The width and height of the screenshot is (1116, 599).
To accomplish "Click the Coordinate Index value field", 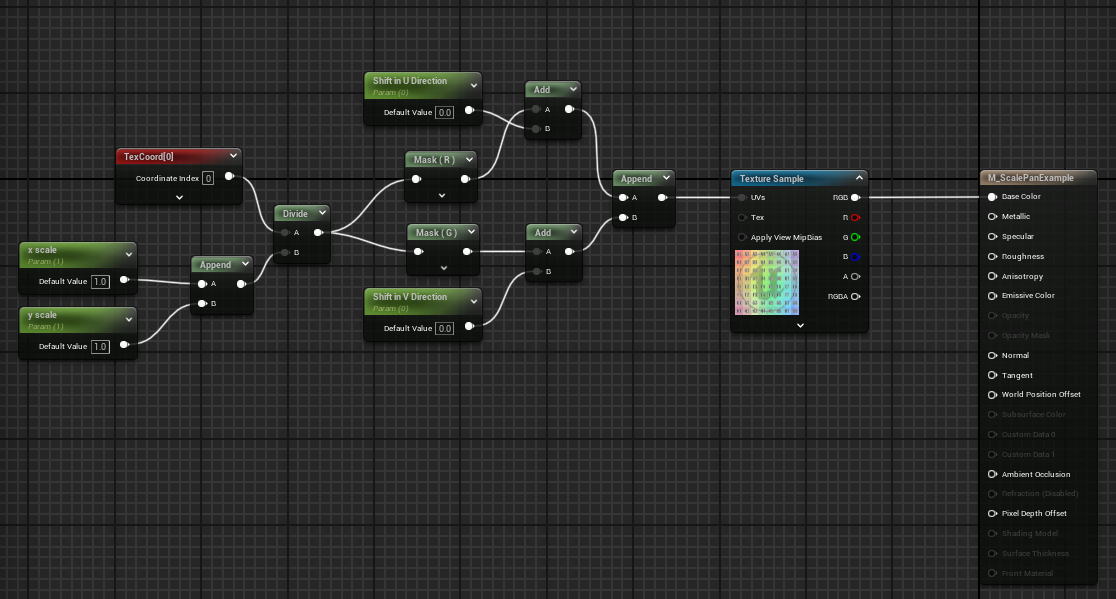I will click(x=208, y=178).
